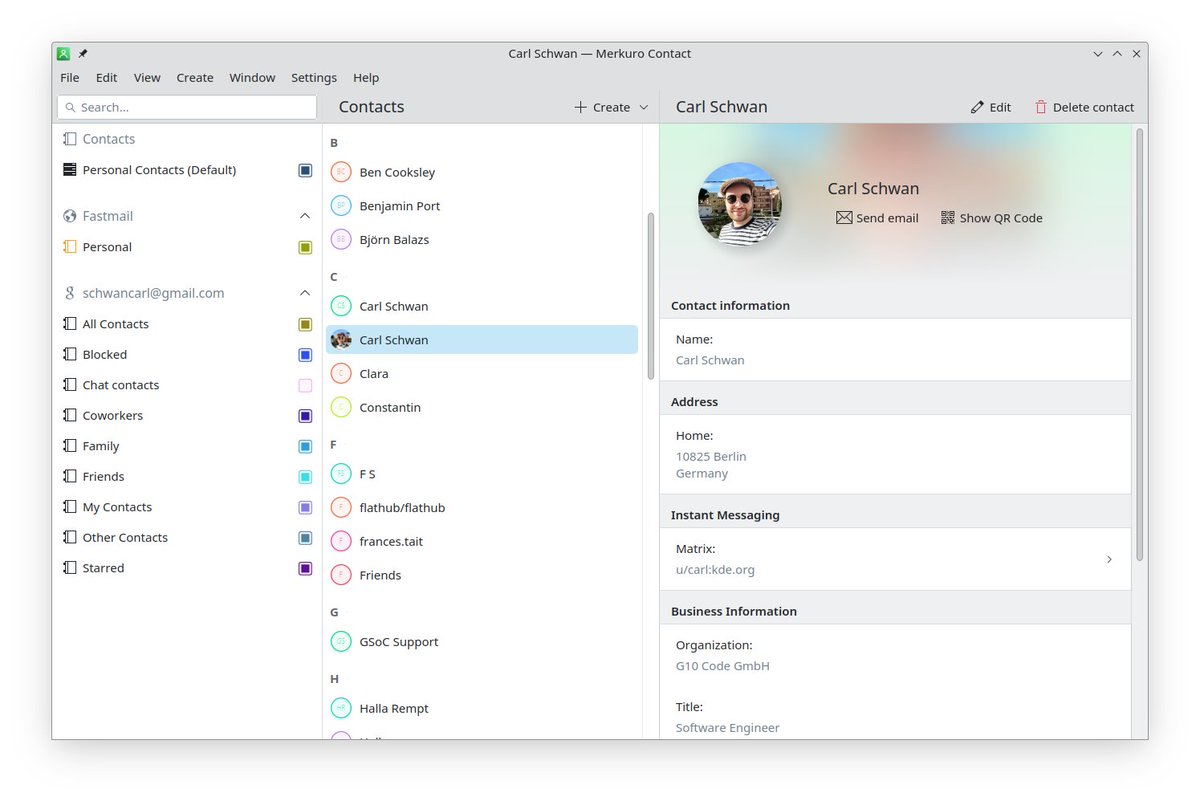The width and height of the screenshot is (1200, 801).
Task: Click the contact list scrollbar
Action: coord(651,295)
